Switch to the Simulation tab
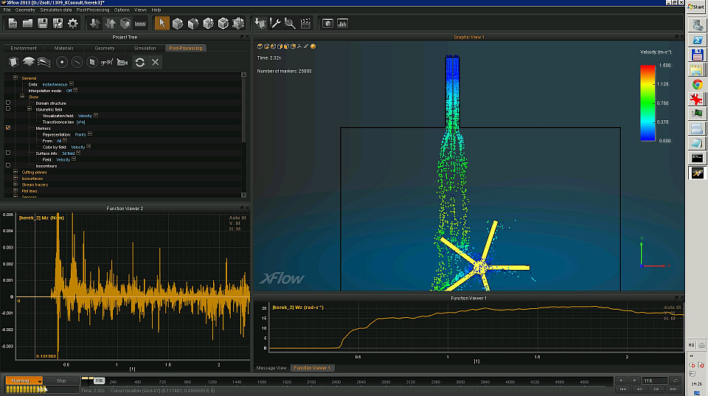The height and width of the screenshot is (396, 708). pyautogui.click(x=145, y=48)
